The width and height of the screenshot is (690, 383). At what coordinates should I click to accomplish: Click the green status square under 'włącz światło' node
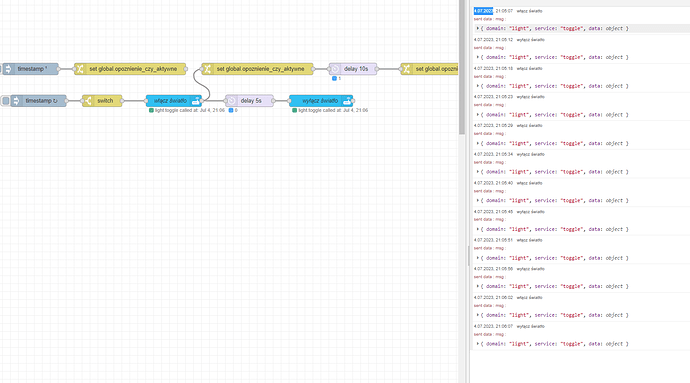[x=151, y=110]
